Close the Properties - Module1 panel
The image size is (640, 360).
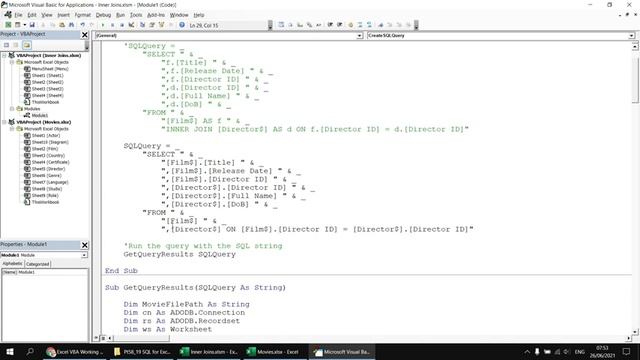pyautogui.click(x=84, y=245)
